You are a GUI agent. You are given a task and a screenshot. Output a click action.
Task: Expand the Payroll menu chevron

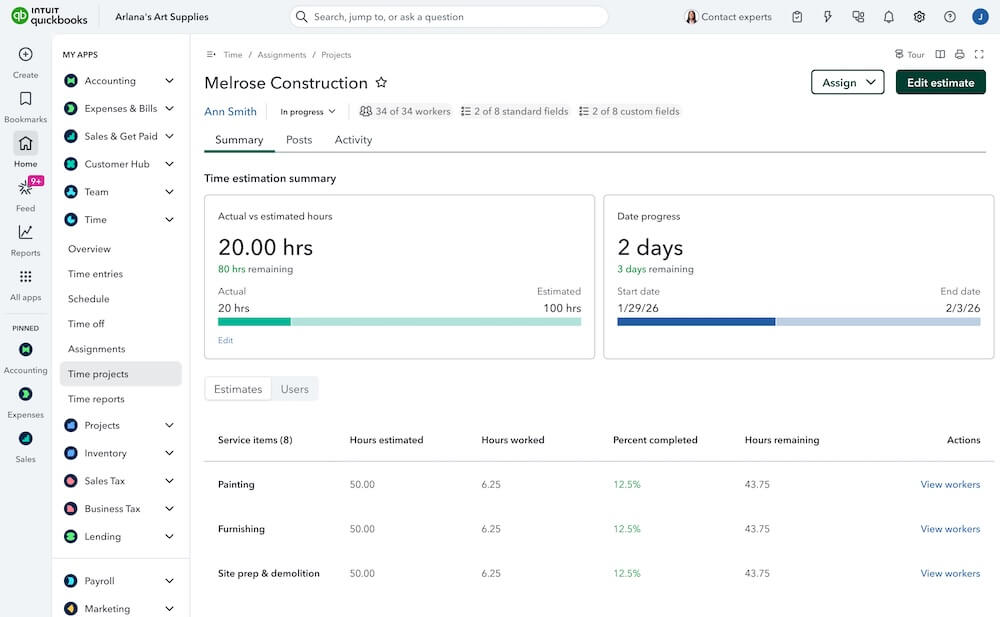coord(170,581)
